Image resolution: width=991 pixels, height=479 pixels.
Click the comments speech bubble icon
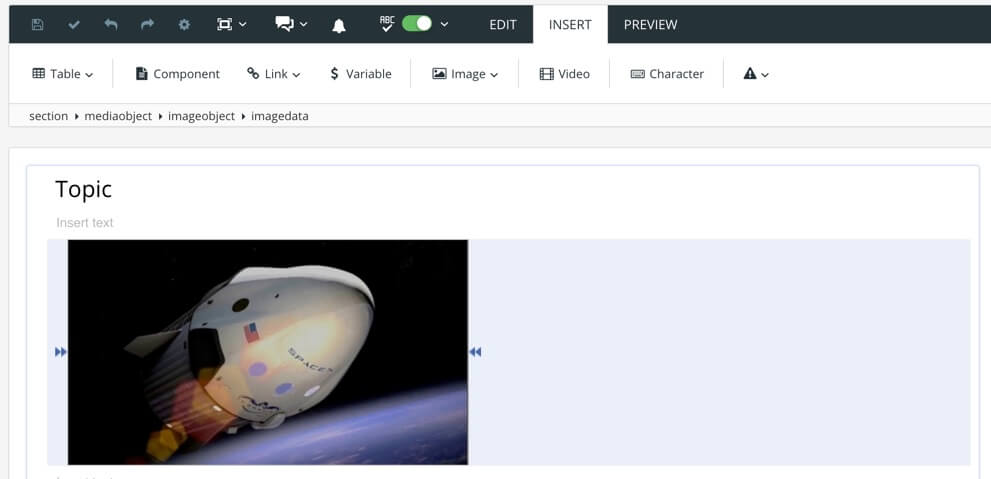[284, 25]
